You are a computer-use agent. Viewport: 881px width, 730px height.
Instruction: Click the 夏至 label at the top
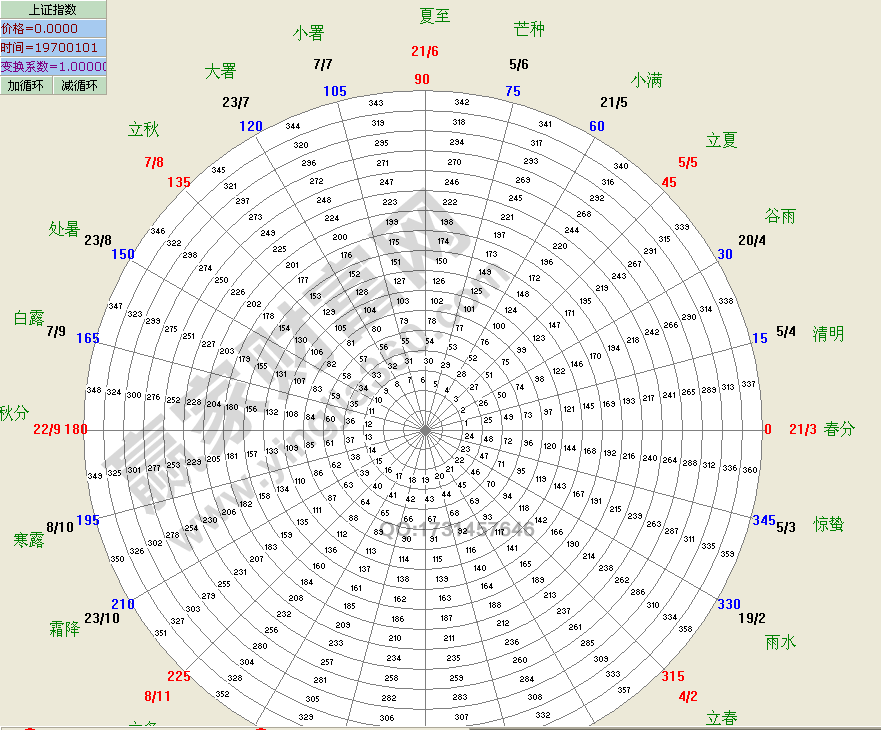click(434, 15)
